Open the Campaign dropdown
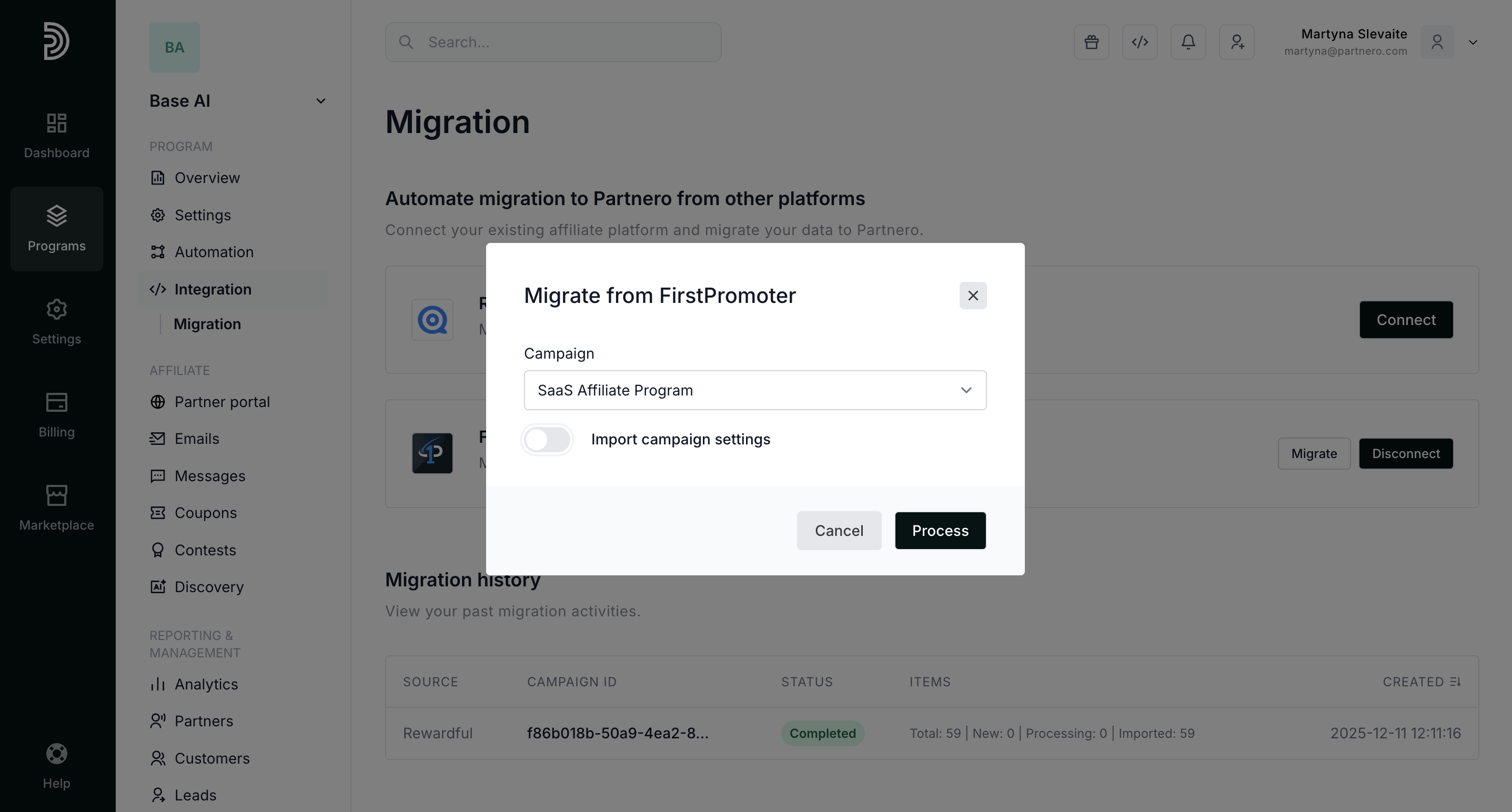Viewport: 1512px width, 812px height. click(x=755, y=390)
